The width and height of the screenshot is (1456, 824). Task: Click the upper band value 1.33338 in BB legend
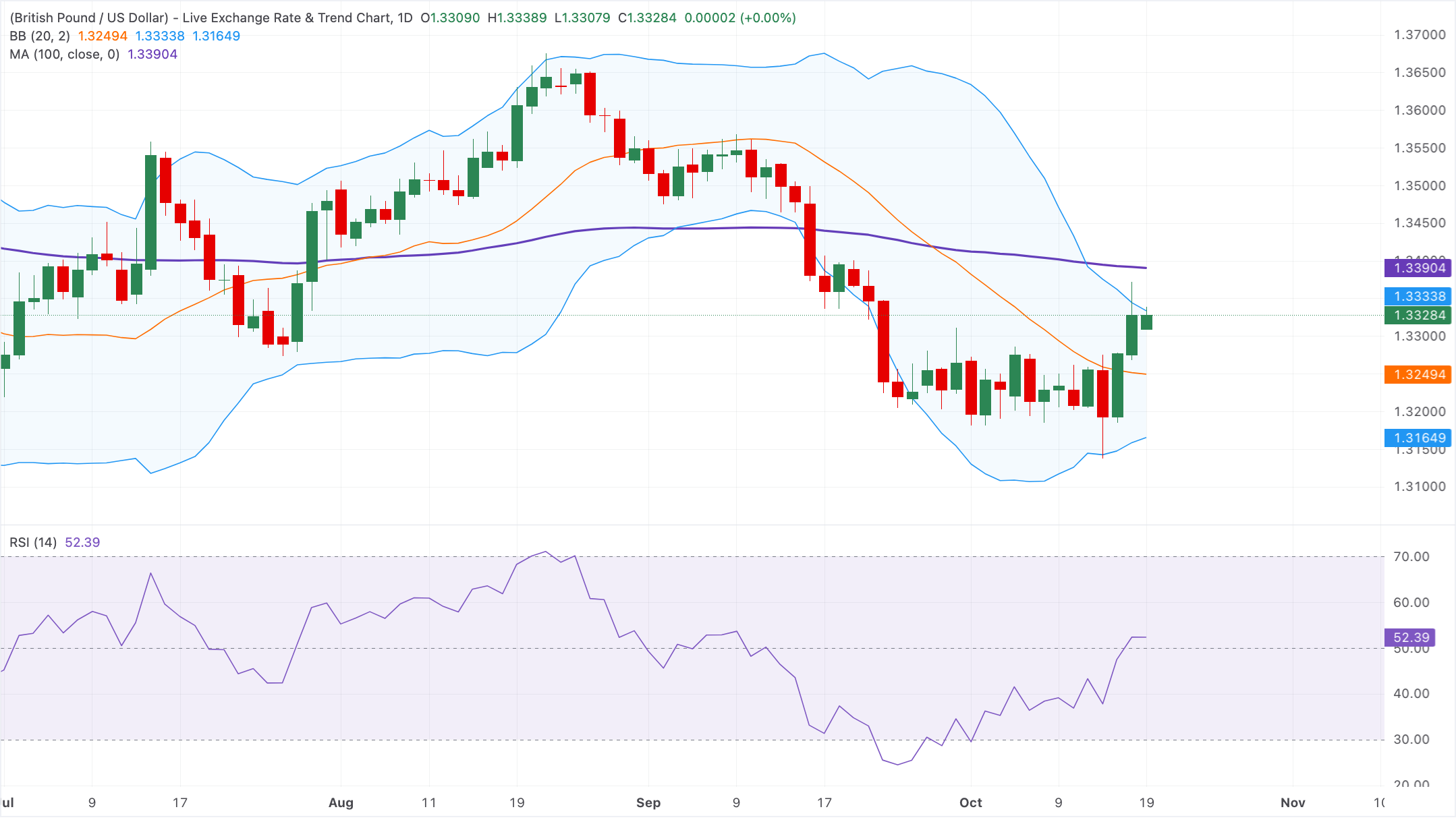coord(160,36)
